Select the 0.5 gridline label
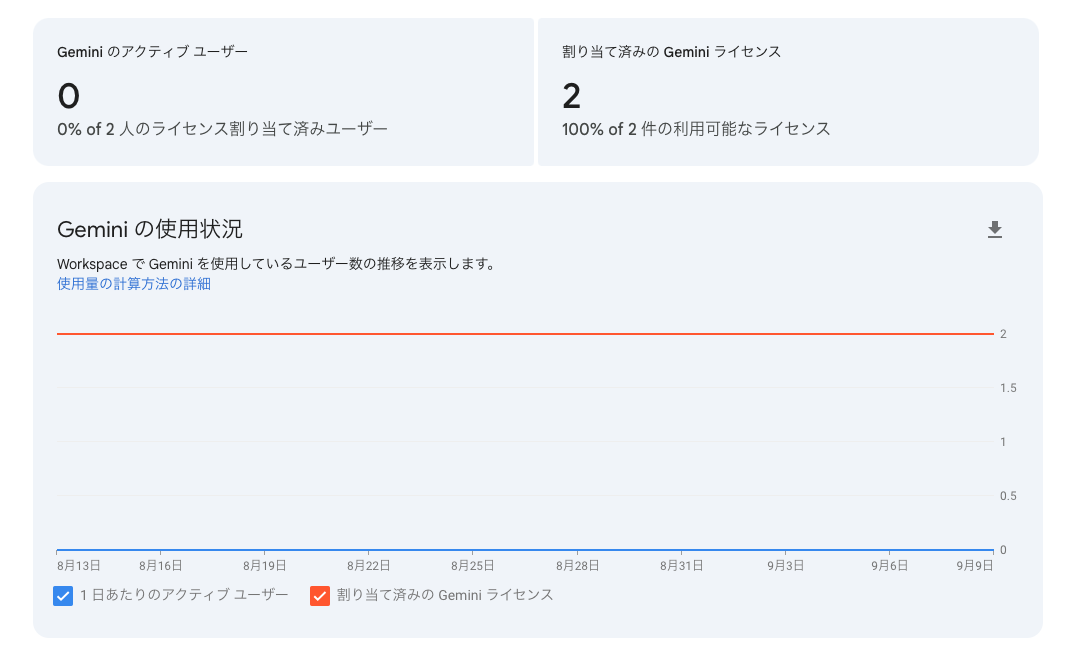This screenshot has height=652, width=1065. [x=1008, y=495]
